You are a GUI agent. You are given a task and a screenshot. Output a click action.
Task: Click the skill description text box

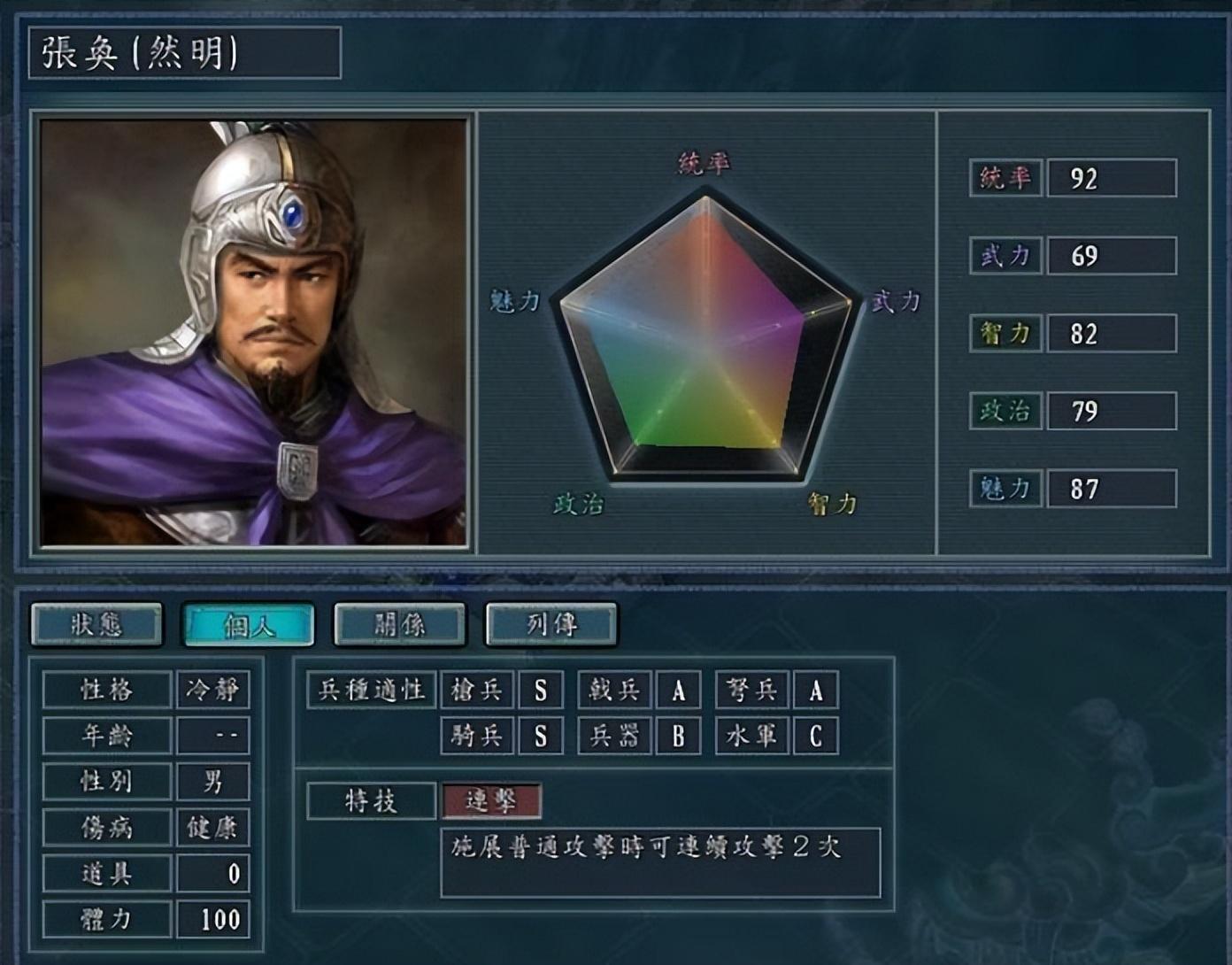coord(661,862)
